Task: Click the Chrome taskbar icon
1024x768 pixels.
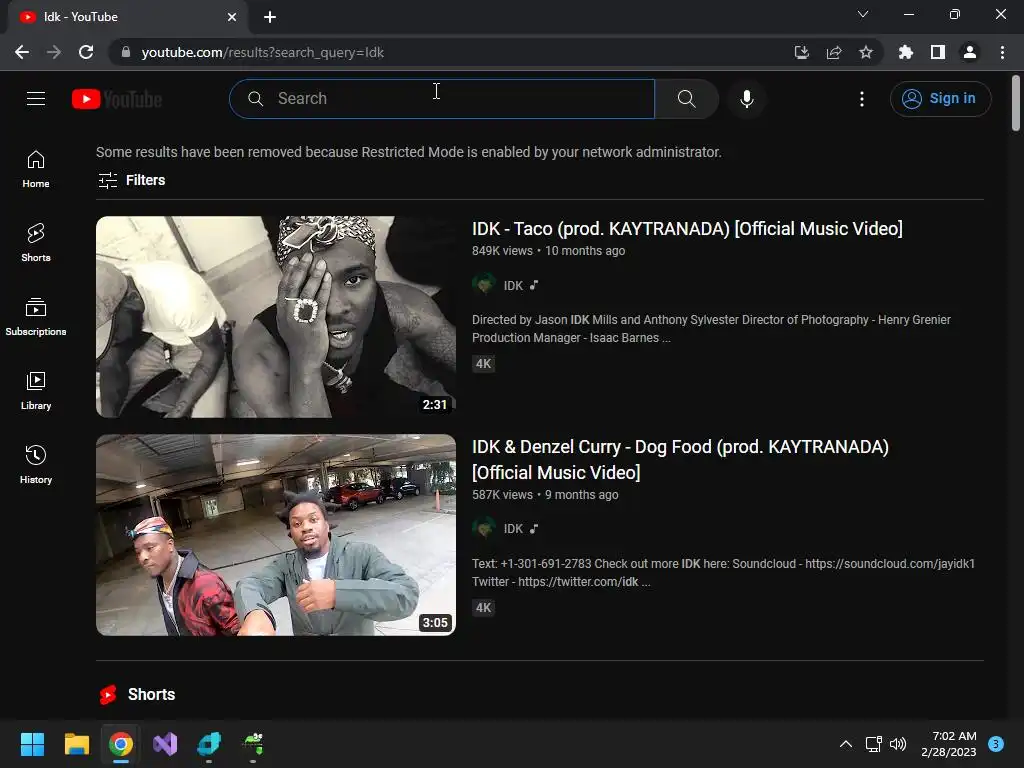Action: point(121,744)
